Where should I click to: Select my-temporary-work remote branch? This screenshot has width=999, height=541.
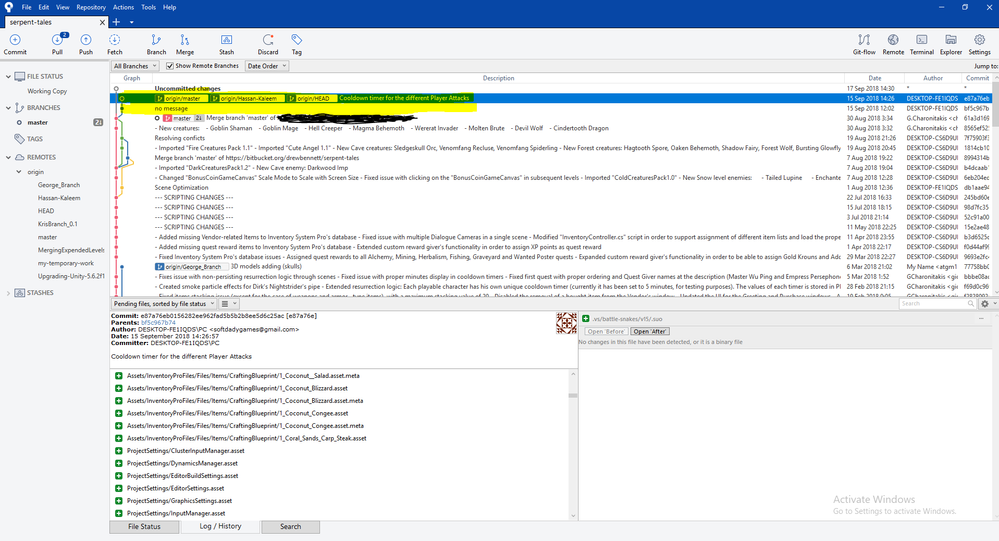pos(66,263)
